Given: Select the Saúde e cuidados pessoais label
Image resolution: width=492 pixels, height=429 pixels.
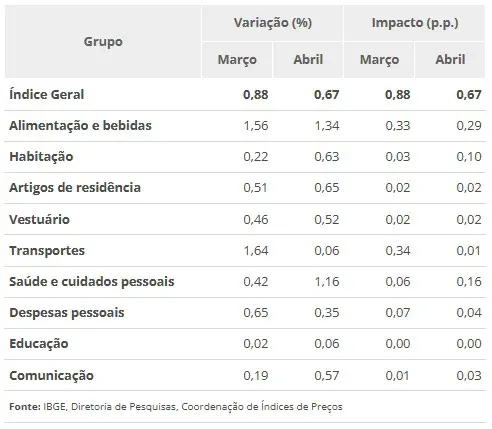Looking at the screenshot, I should click(x=92, y=282).
